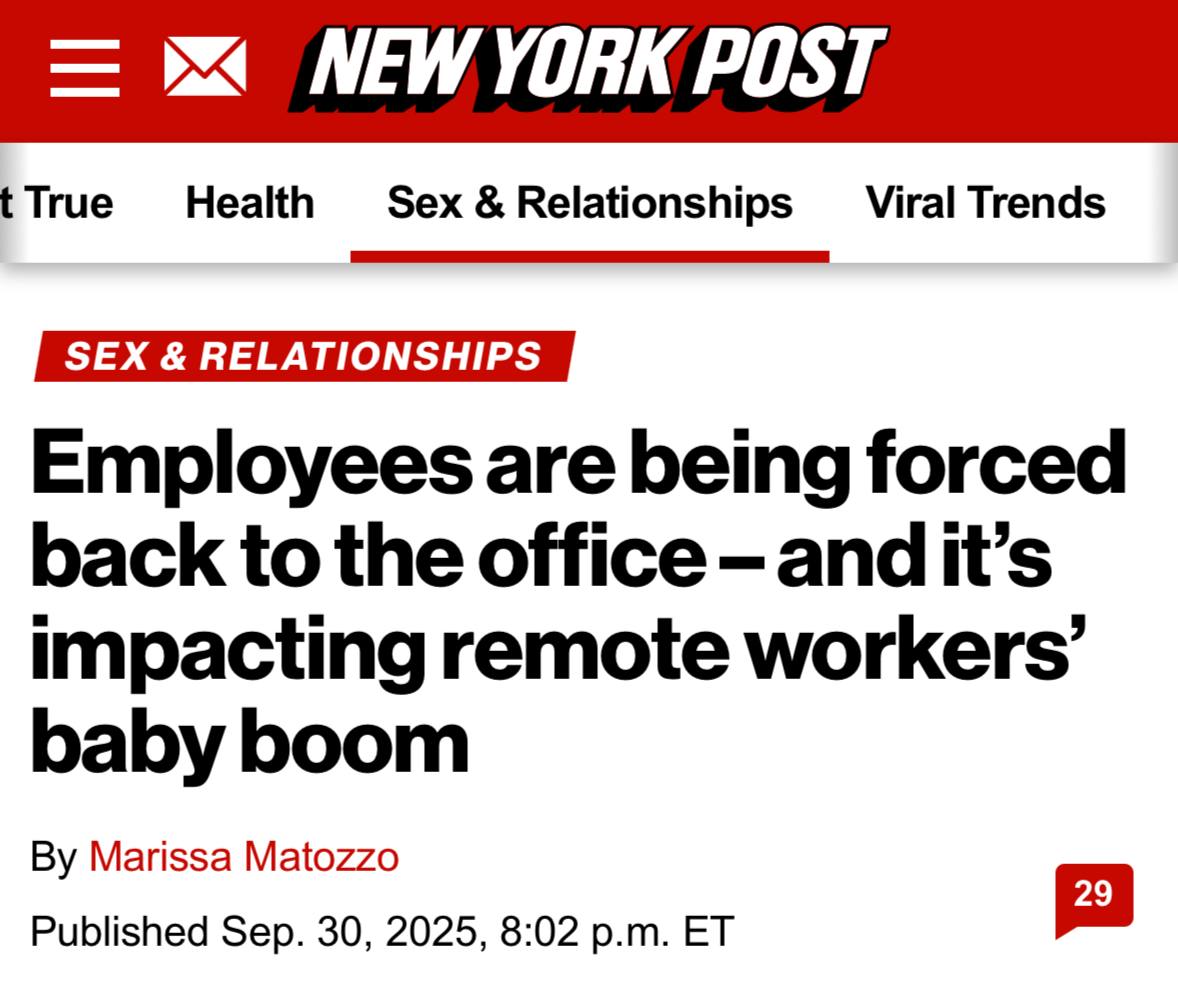
Task: Click the empty red header area right of the logo
Action: click(1030, 70)
